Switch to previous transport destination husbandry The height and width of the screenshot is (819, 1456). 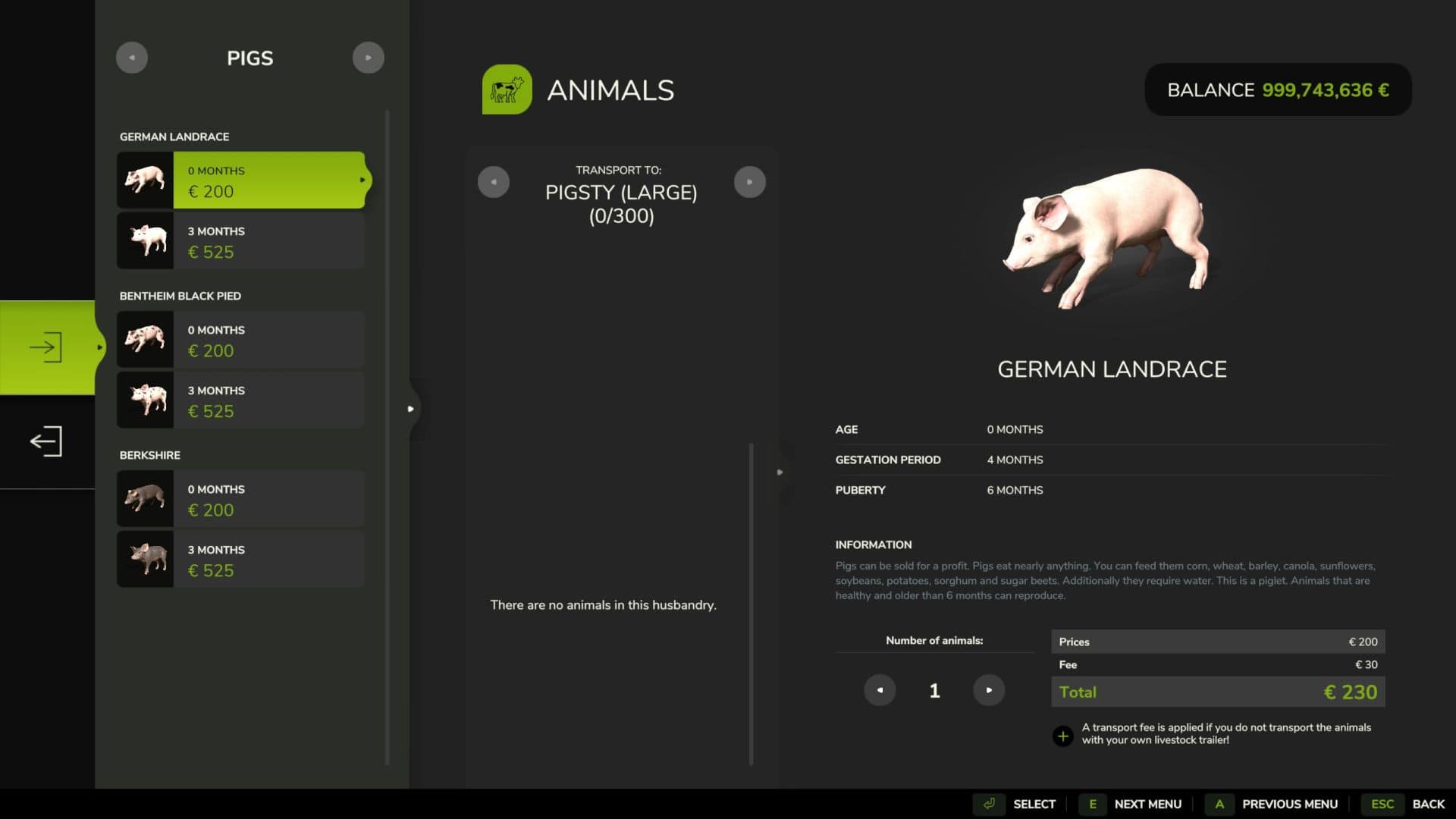494,182
